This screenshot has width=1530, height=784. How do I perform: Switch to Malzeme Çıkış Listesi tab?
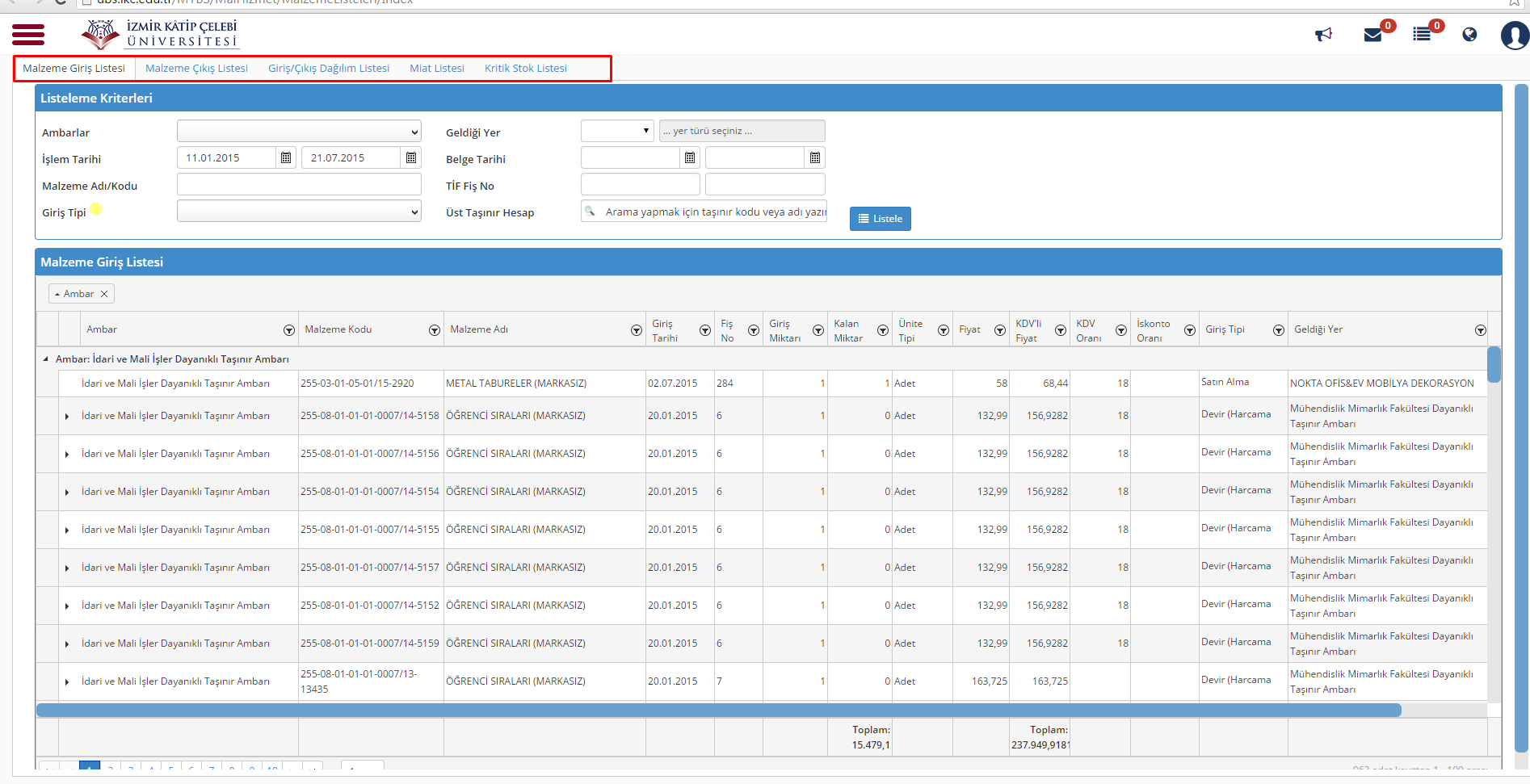click(x=196, y=69)
